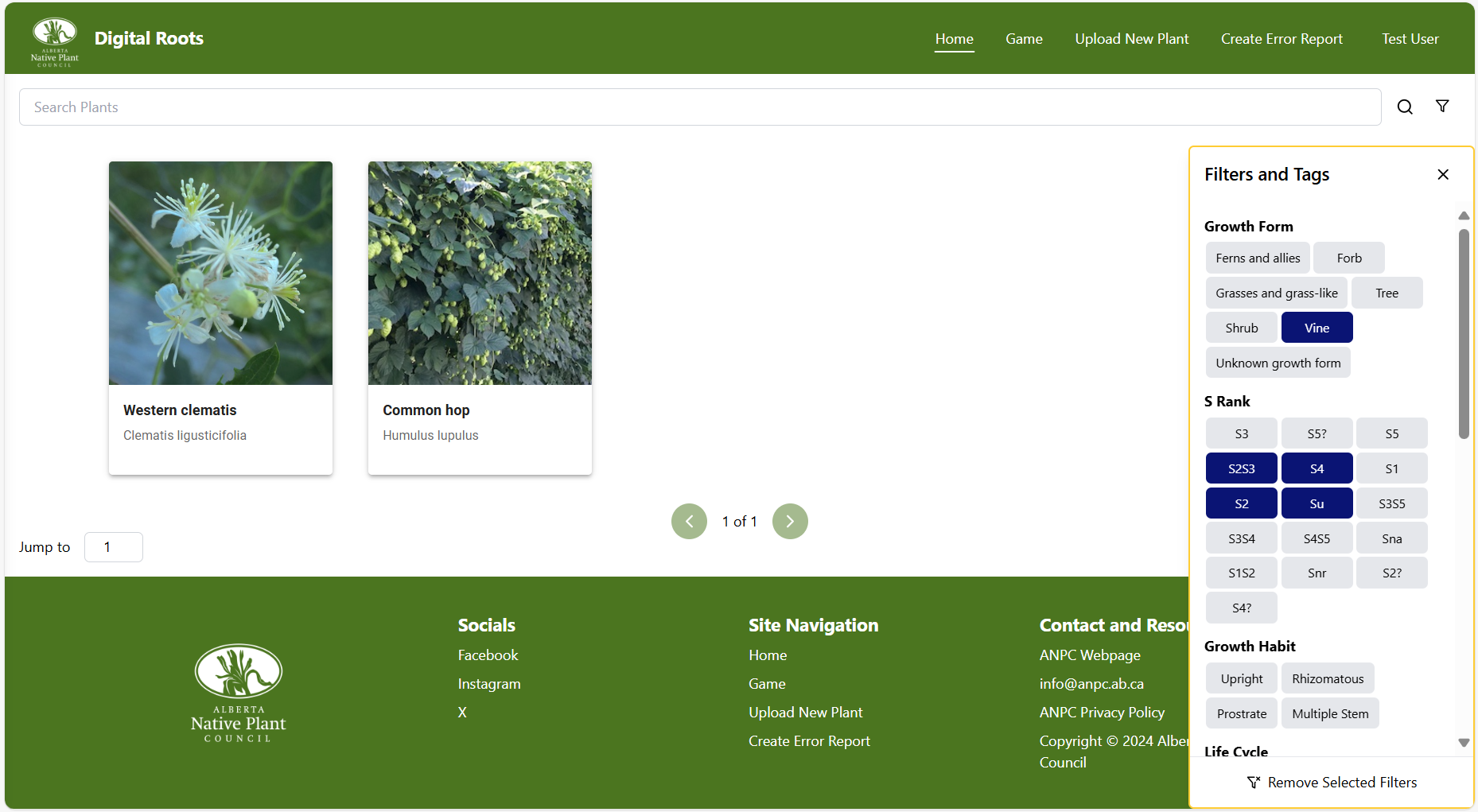Screen dimensions: 1478x812
Task: Enable Grasses and grass-like filter
Action: pos(1277,293)
